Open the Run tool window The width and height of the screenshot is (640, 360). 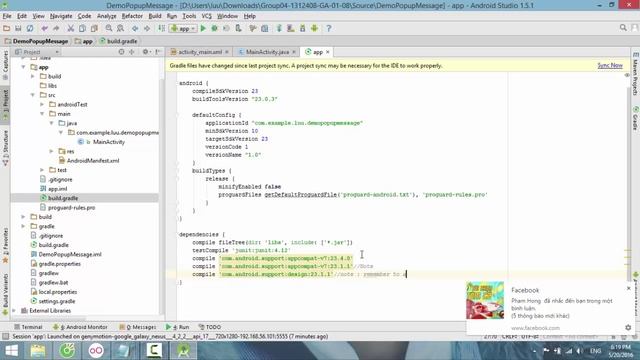(178, 327)
